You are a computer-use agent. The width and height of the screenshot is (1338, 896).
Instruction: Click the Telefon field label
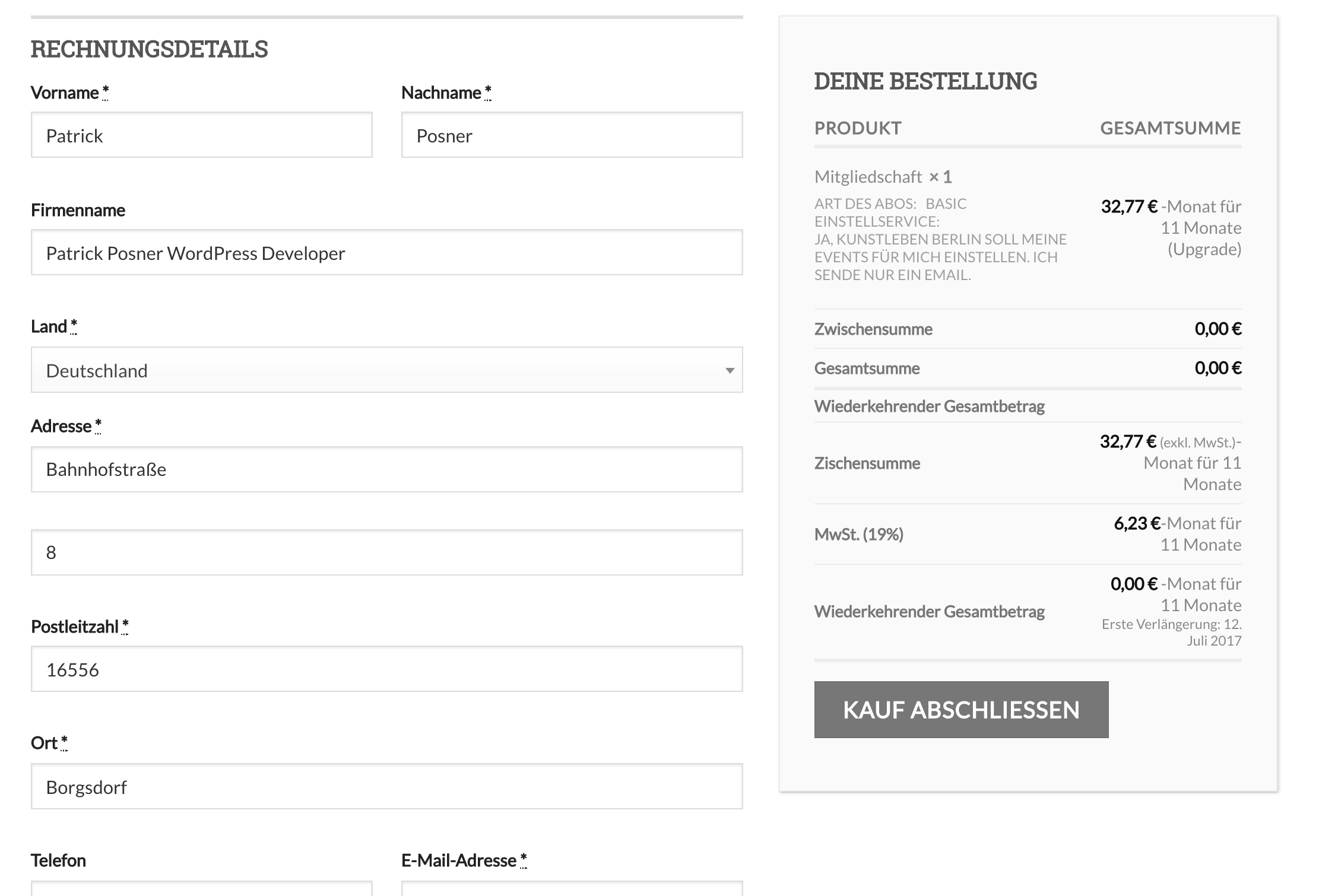(x=58, y=860)
